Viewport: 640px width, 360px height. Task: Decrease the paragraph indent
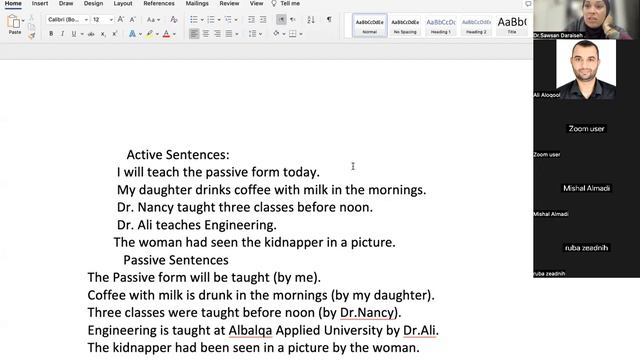[251, 20]
